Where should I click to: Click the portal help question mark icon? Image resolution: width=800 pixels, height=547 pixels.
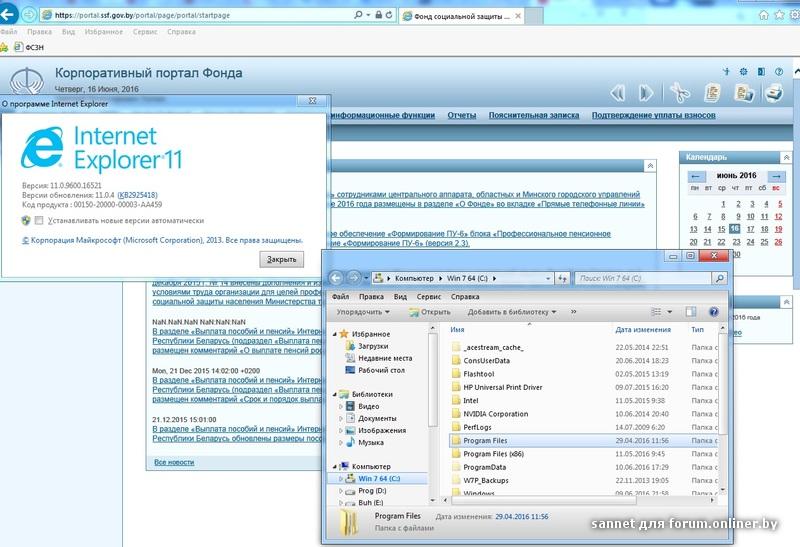(779, 72)
